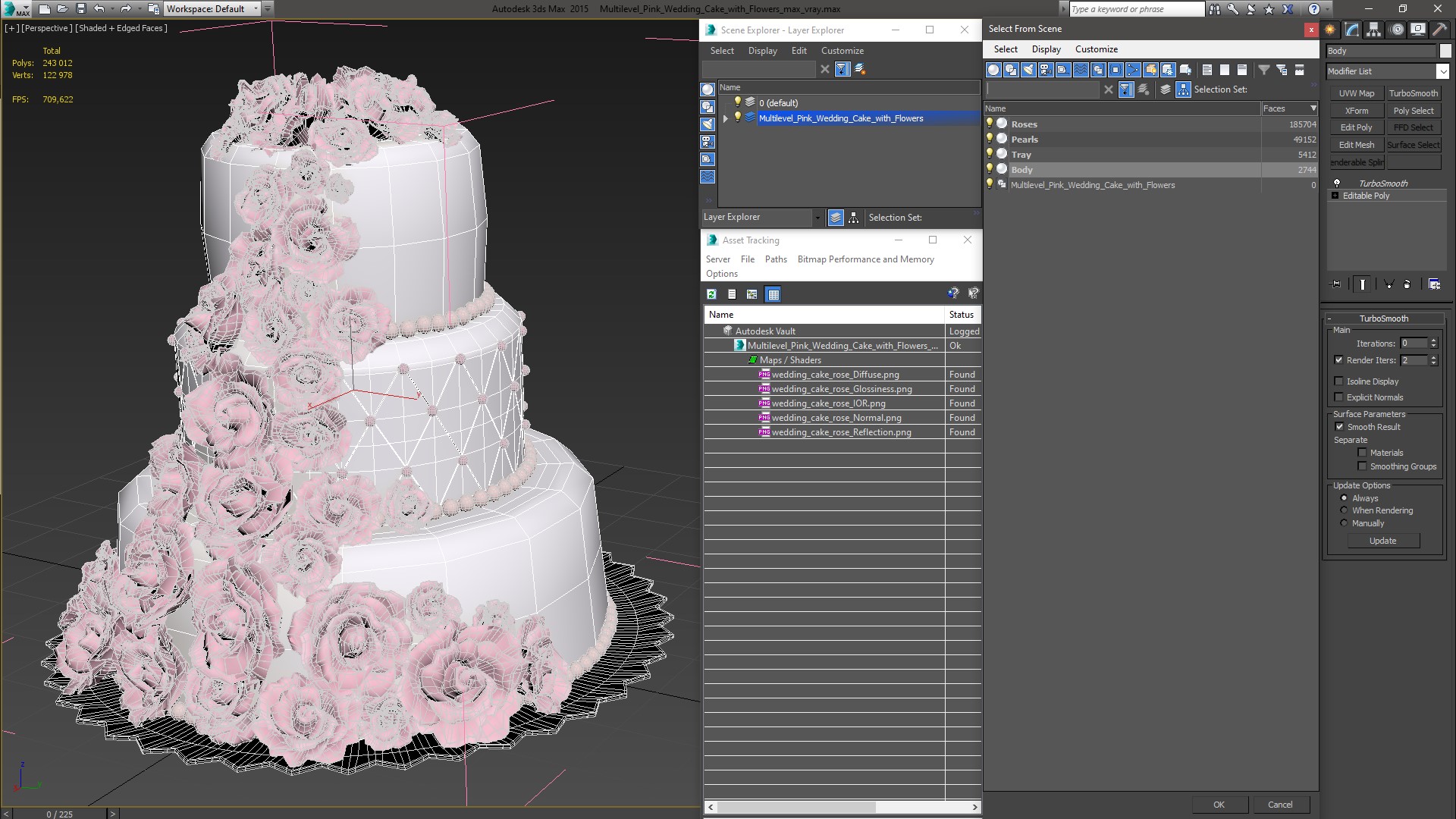This screenshot has height=819, width=1456.
Task: Click Select All icon in Select From Scene
Action: 1207,70
